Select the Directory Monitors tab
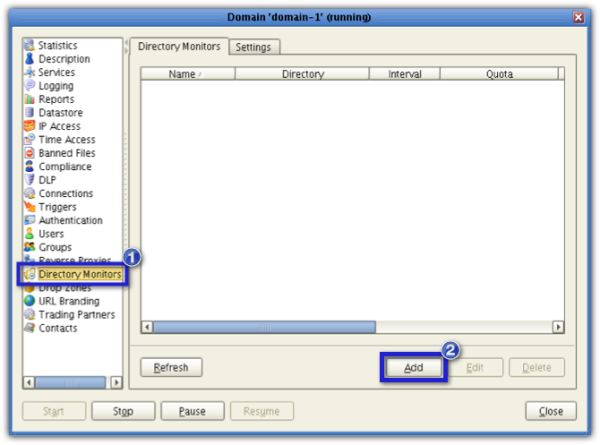 pyautogui.click(x=178, y=47)
